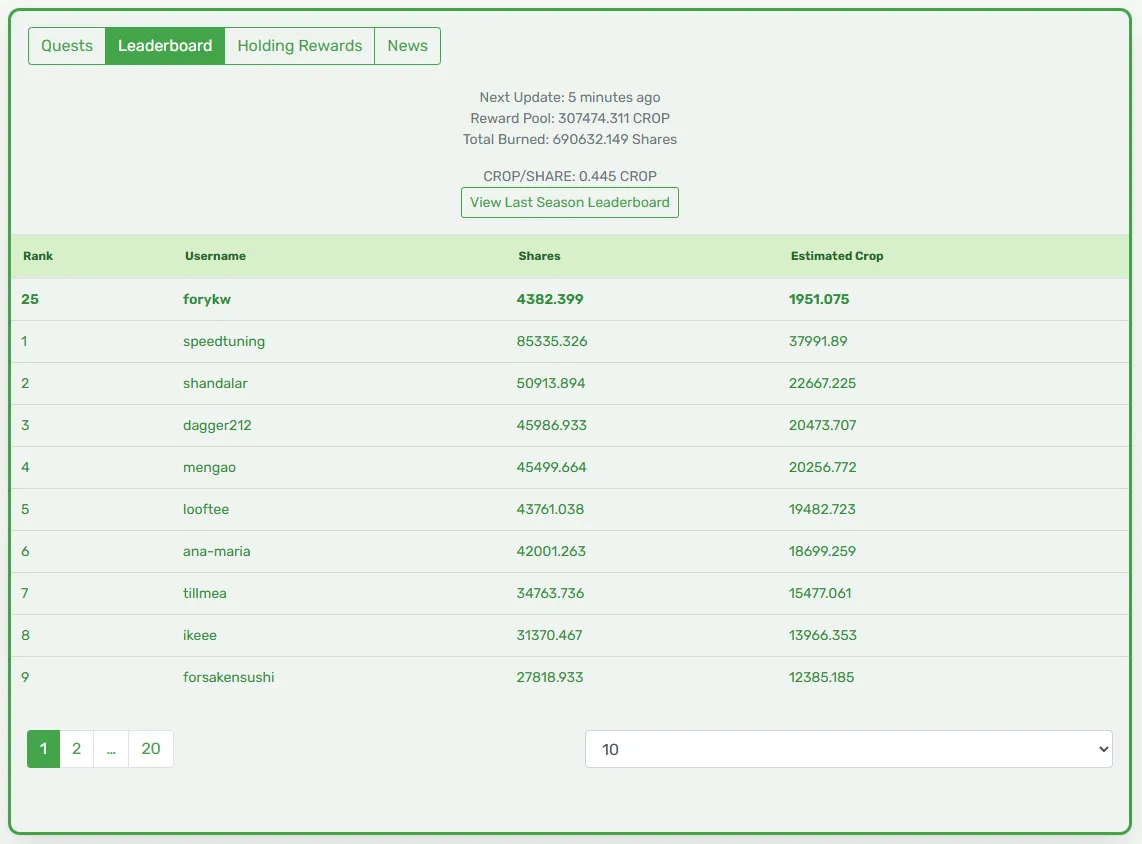Select the highlighted forykw row
This screenshot has height=844, width=1142.
[570, 299]
